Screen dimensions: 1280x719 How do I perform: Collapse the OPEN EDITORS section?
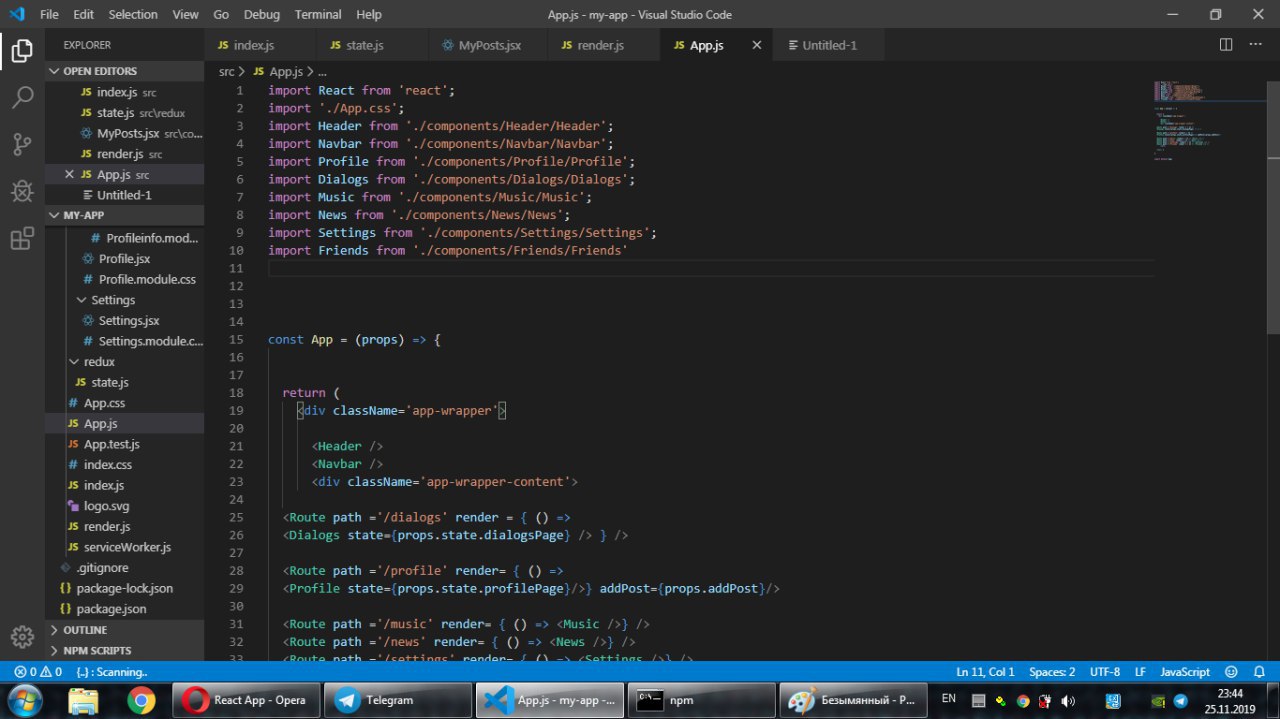coord(100,71)
